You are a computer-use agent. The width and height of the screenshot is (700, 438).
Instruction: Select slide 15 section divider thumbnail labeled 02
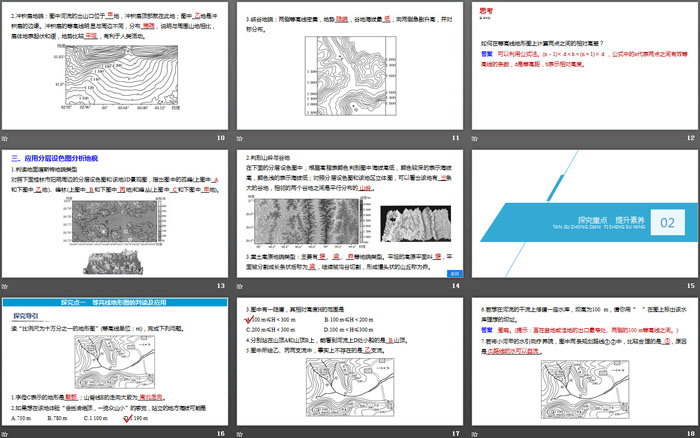(x=585, y=213)
